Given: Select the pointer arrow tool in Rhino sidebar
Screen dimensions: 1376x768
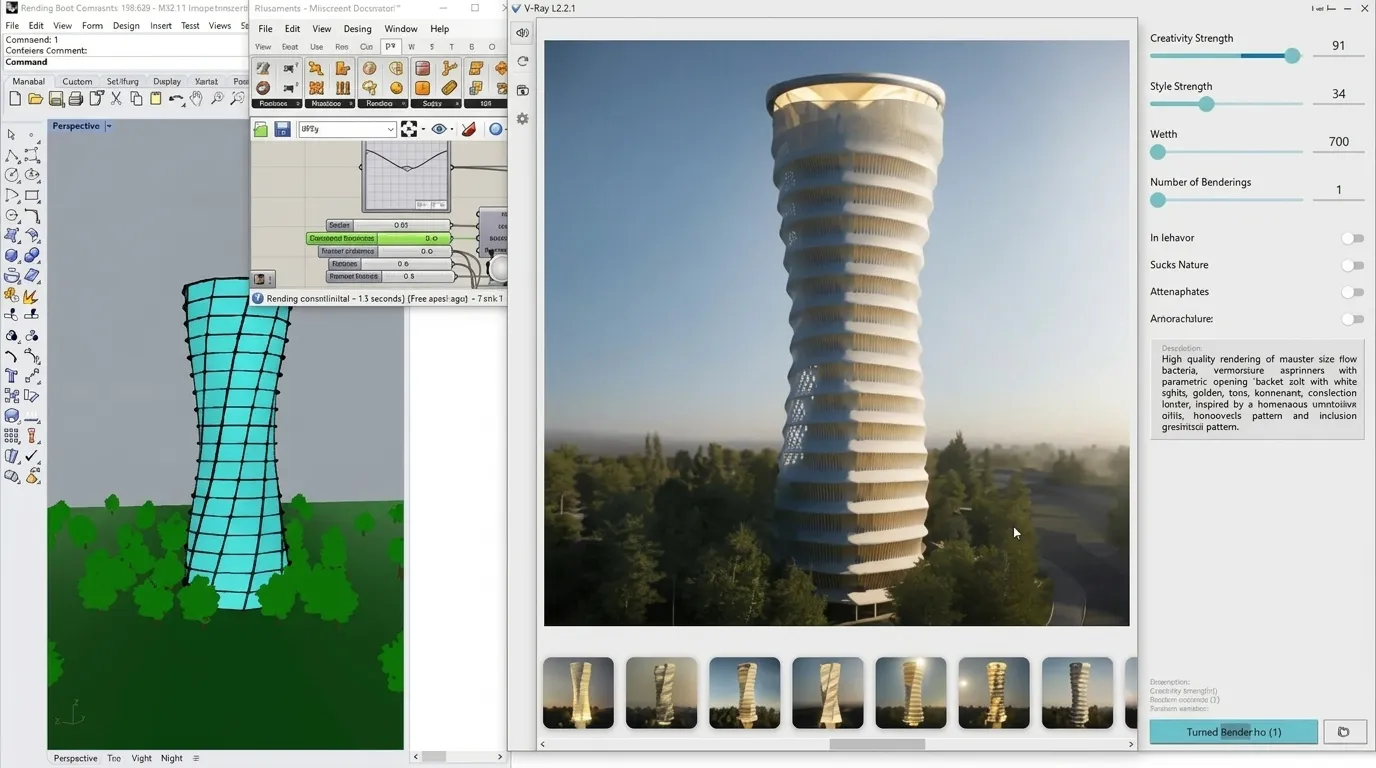Looking at the screenshot, I should click(11, 135).
